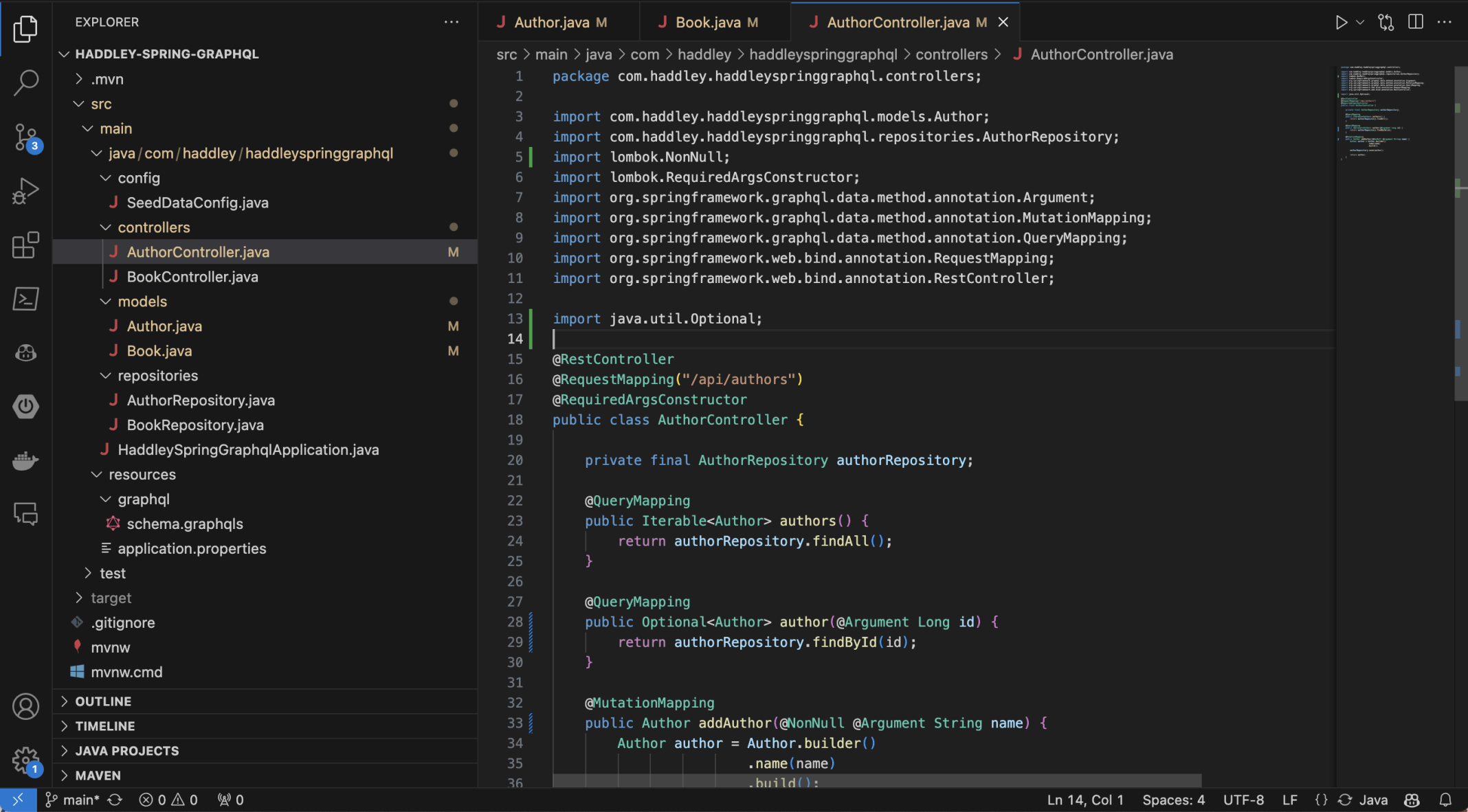Switch to the Author.java tab
This screenshot has width=1468, height=812.
(551, 22)
